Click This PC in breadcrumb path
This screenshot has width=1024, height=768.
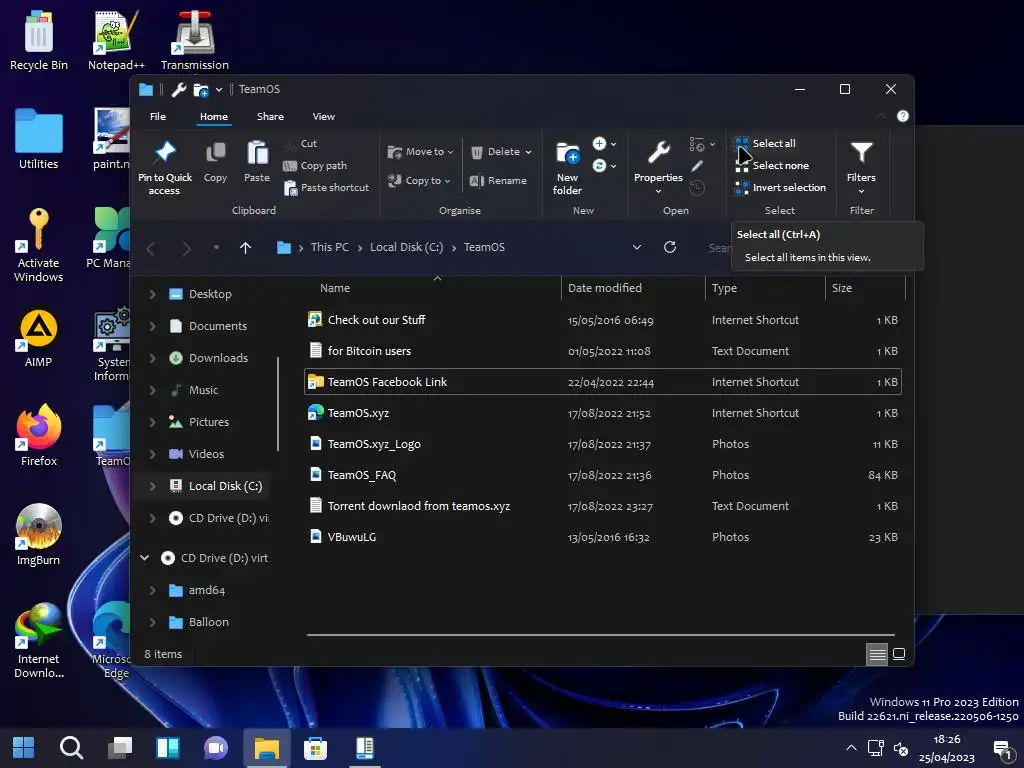[x=330, y=248]
